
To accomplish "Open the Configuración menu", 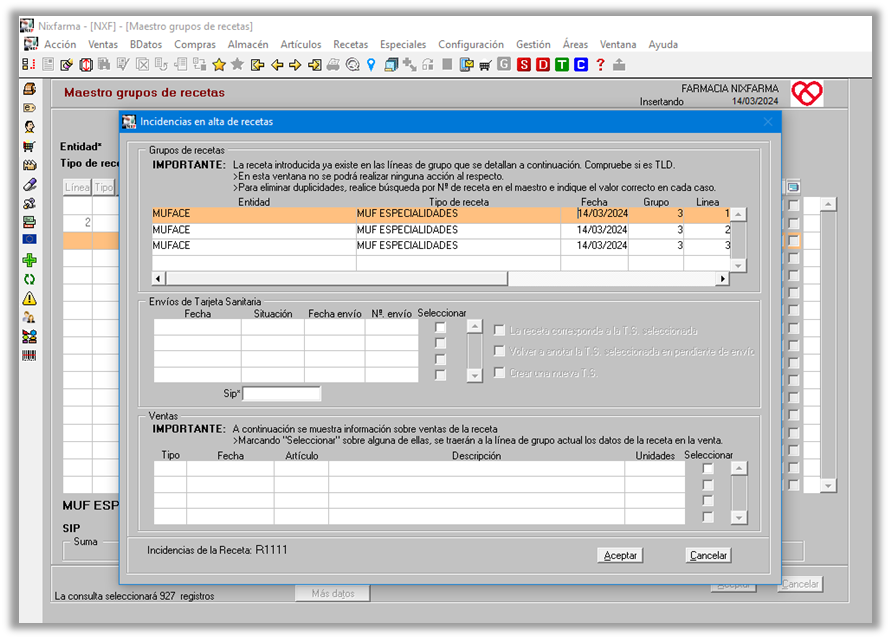I will [471, 44].
